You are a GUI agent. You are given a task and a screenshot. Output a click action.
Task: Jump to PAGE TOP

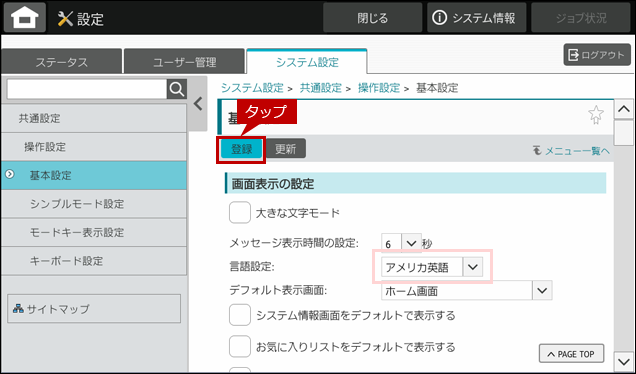click(x=571, y=354)
